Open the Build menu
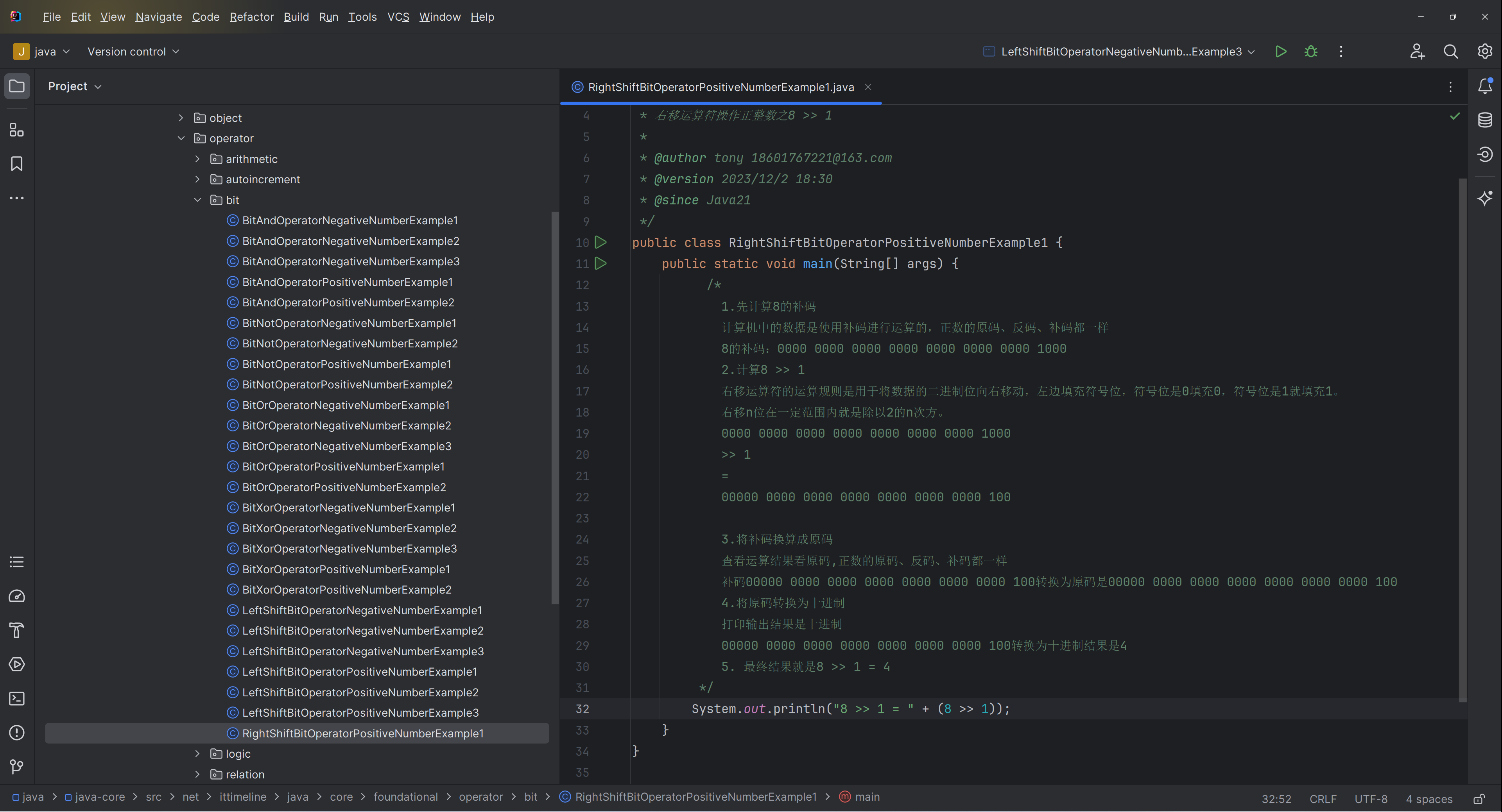The image size is (1502, 812). [296, 17]
